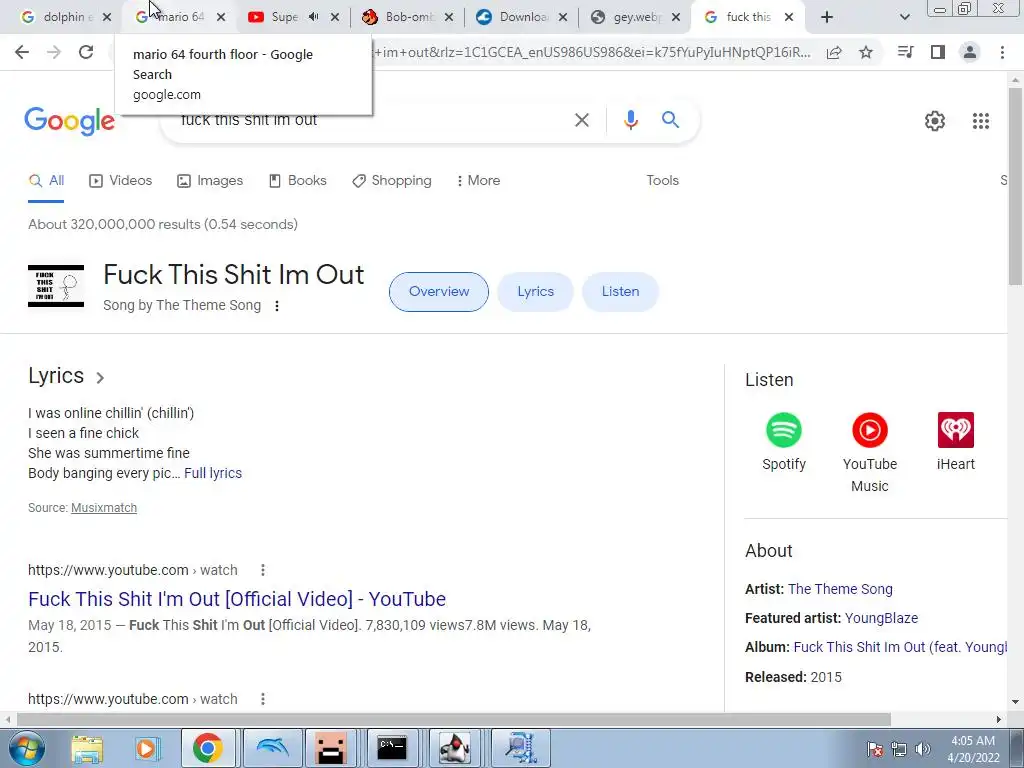Open the Chrome three-dot menu
Image resolution: width=1024 pixels, height=768 pixels.
tap(1002, 52)
